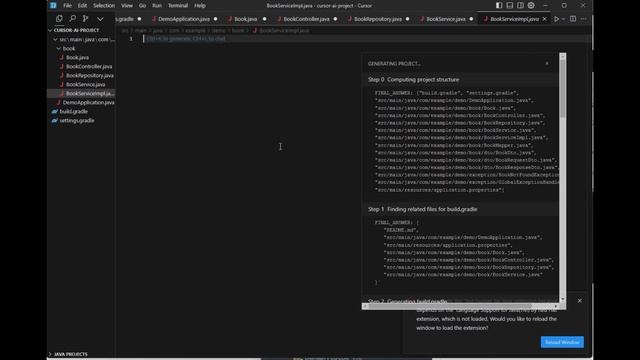Open the File menu
This screenshot has width=640, height=360.
[x=67, y=6]
